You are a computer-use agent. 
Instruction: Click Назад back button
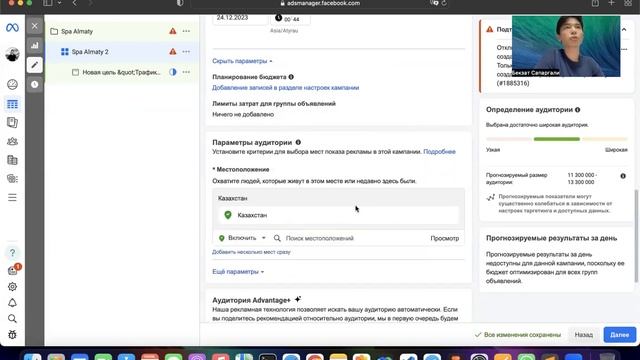point(584,335)
